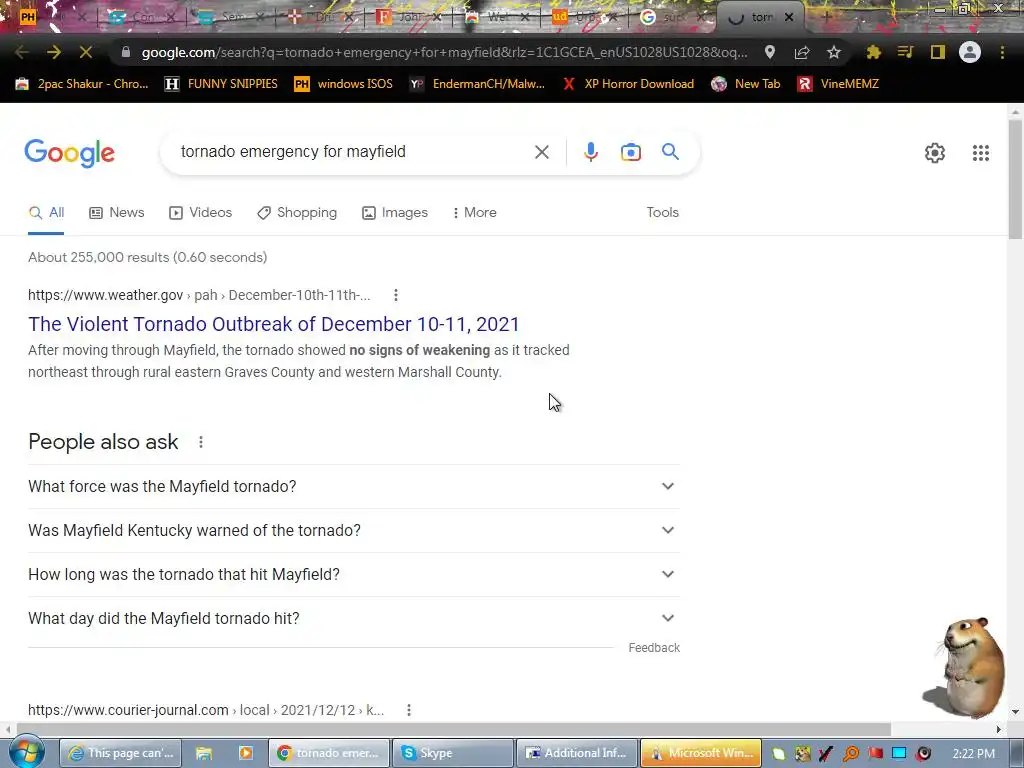Screen dimensions: 1024x768
Task: Open the Google apps grid
Action: click(980, 153)
